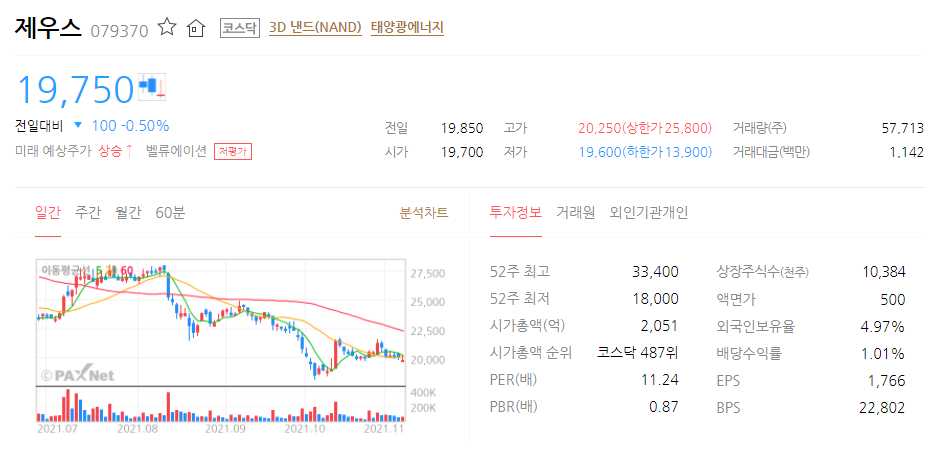Click 액면가 value 500
Screen dimensions: 934x453
(x=893, y=299)
